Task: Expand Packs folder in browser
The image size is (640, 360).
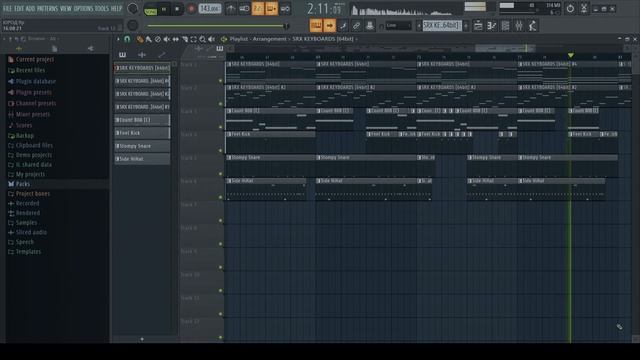Action: click(x=19, y=184)
